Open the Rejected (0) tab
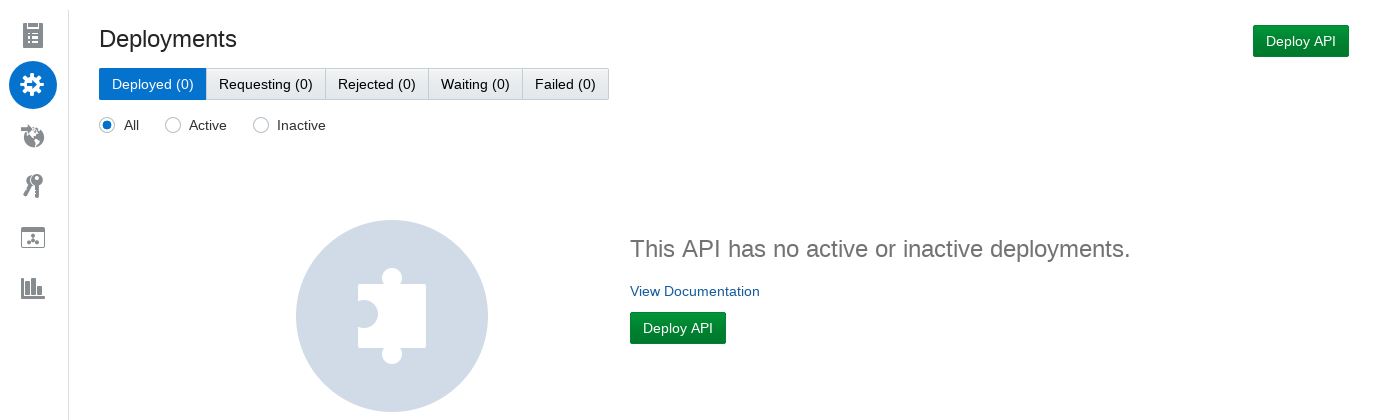This screenshot has height=420, width=1379. [376, 84]
